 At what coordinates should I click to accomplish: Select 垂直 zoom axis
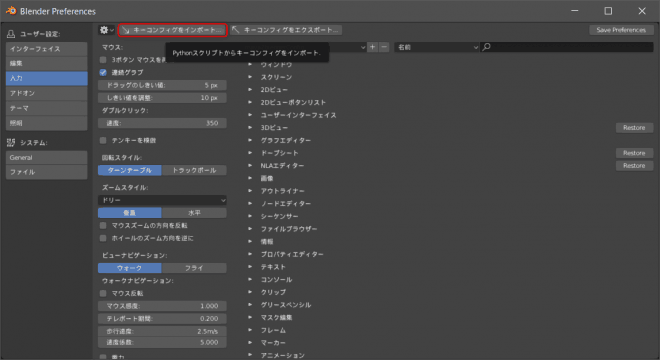(130, 213)
